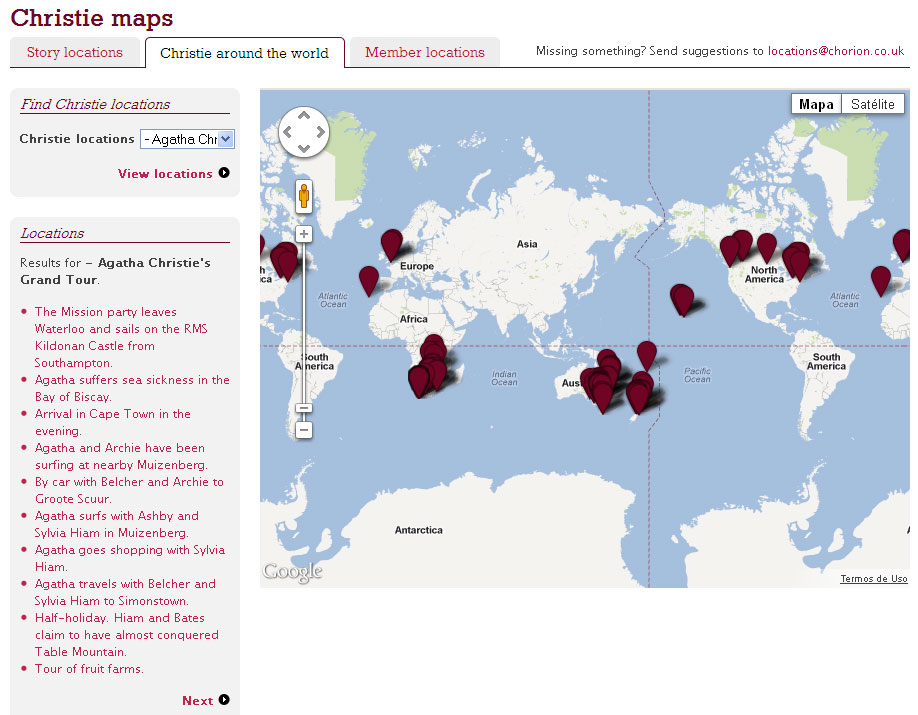Viewport: 918px width, 715px height.
Task: Select the marker in the Bay of Biscay
Action: [369, 280]
